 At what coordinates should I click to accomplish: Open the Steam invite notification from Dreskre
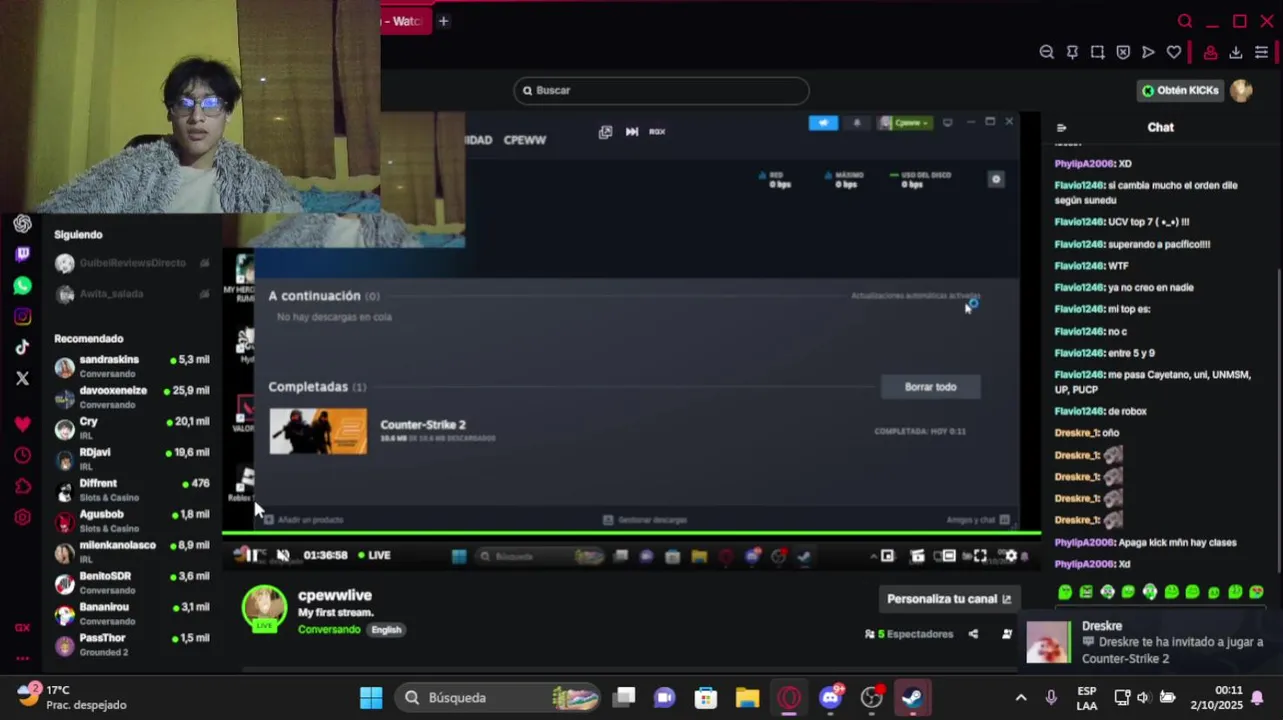[x=1149, y=642]
